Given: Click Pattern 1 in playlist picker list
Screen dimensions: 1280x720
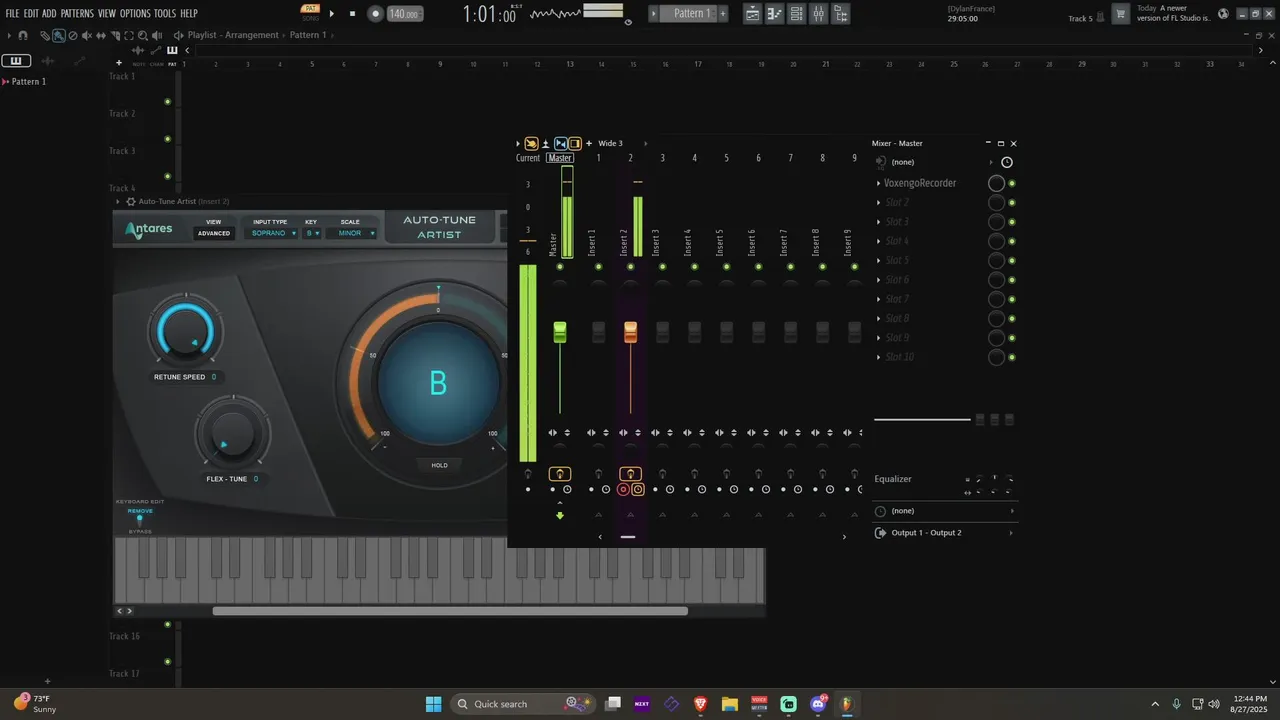Looking at the screenshot, I should click(28, 81).
